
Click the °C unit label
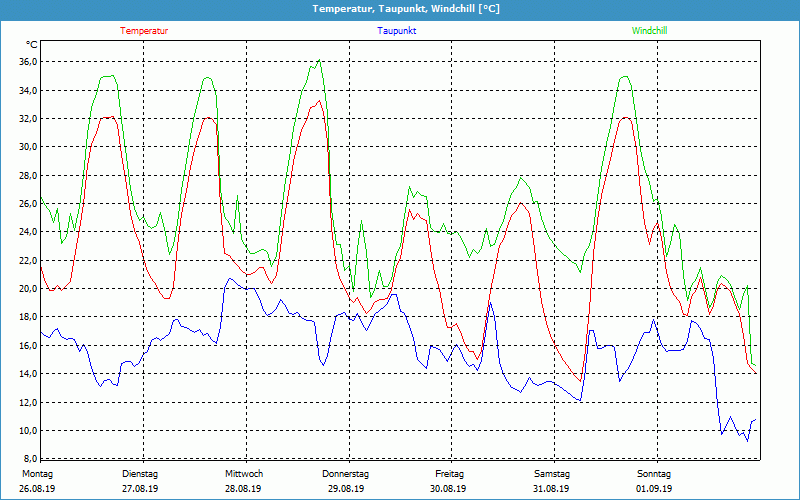click(x=32, y=45)
